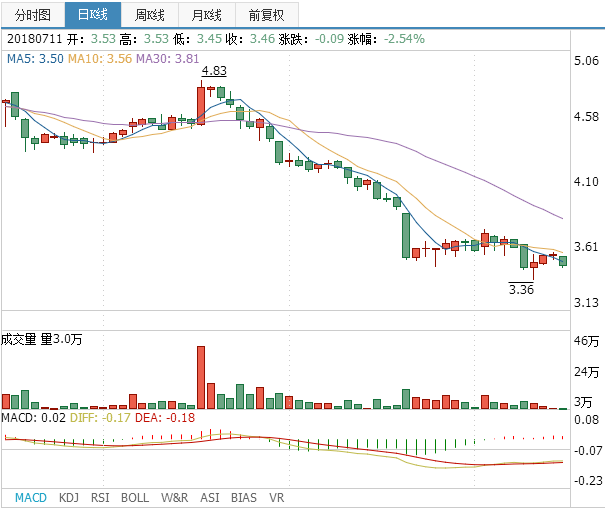Click the 3.36 low price label
605x511 pixels.
(x=521, y=289)
